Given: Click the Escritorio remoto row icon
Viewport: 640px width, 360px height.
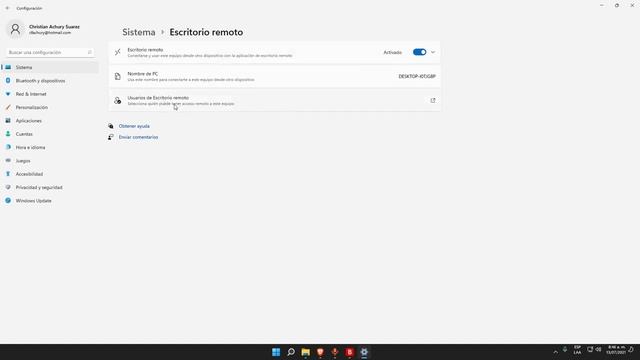Looking at the screenshot, I should coord(118,52).
